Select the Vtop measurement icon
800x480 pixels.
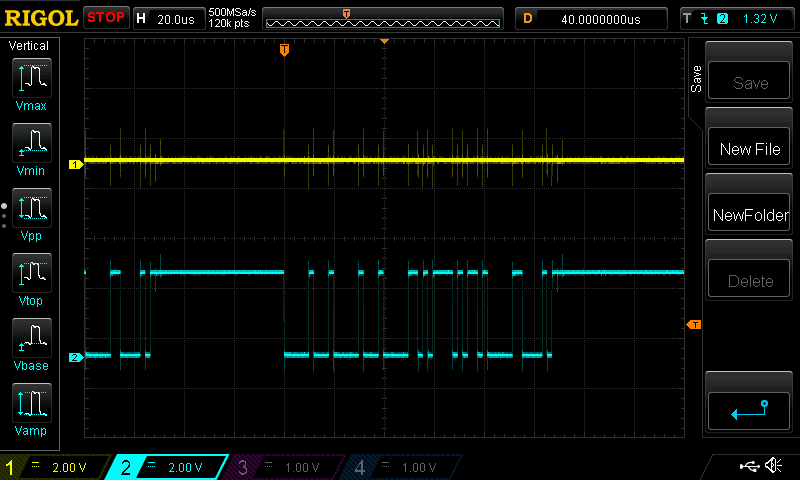point(32,273)
